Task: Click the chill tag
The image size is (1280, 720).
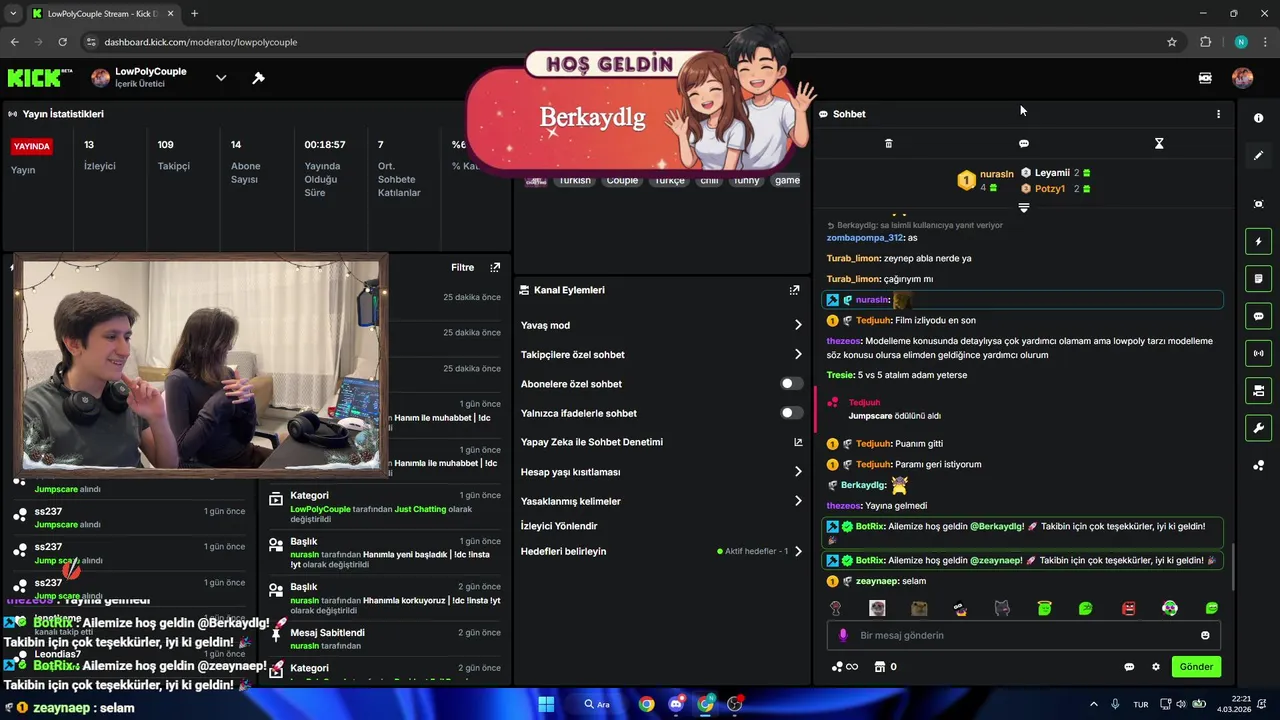Action: [x=709, y=180]
